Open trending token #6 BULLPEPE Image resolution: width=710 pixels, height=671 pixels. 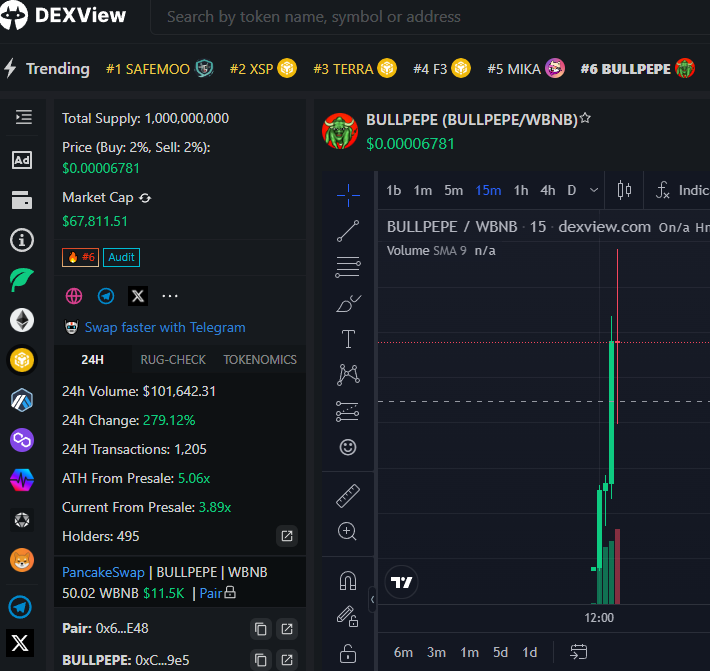coord(638,69)
